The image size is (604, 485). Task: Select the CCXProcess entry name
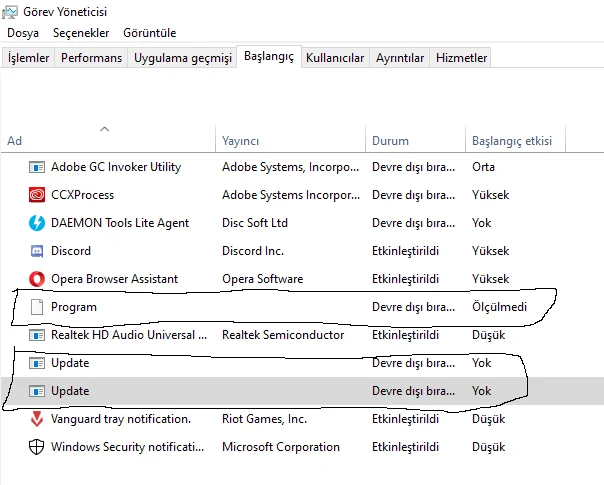pyautogui.click(x=82, y=195)
